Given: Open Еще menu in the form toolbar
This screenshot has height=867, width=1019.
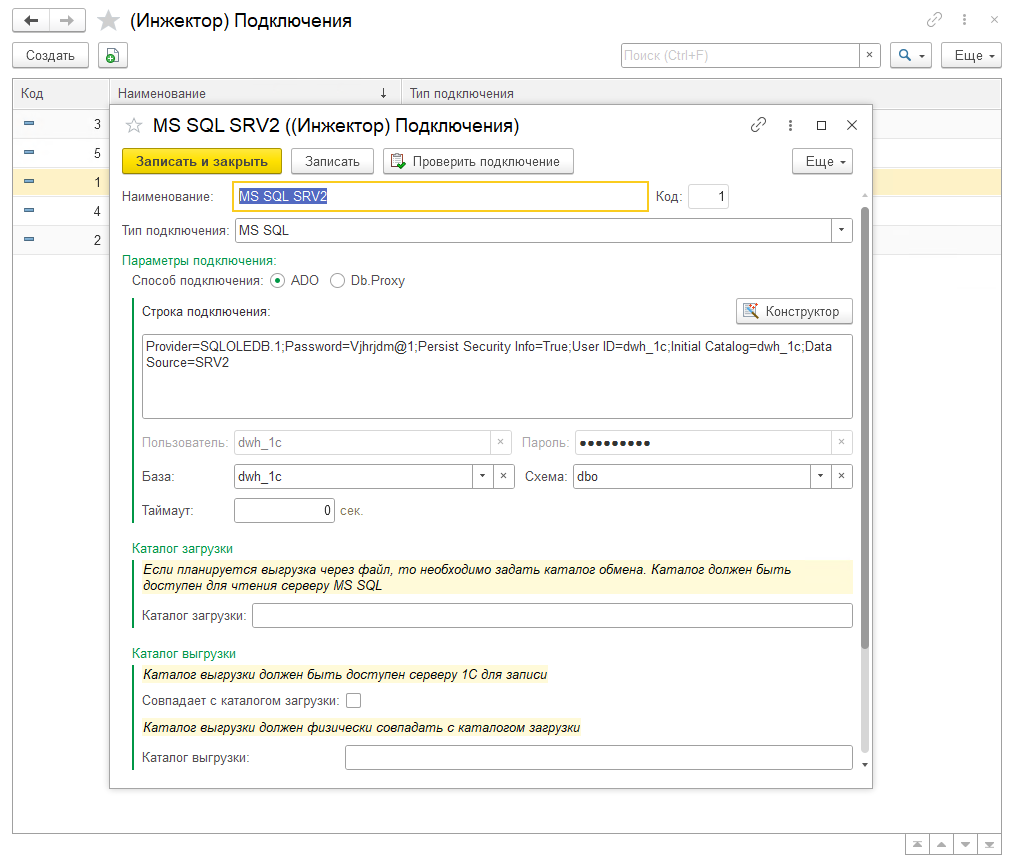Looking at the screenshot, I should click(822, 162).
